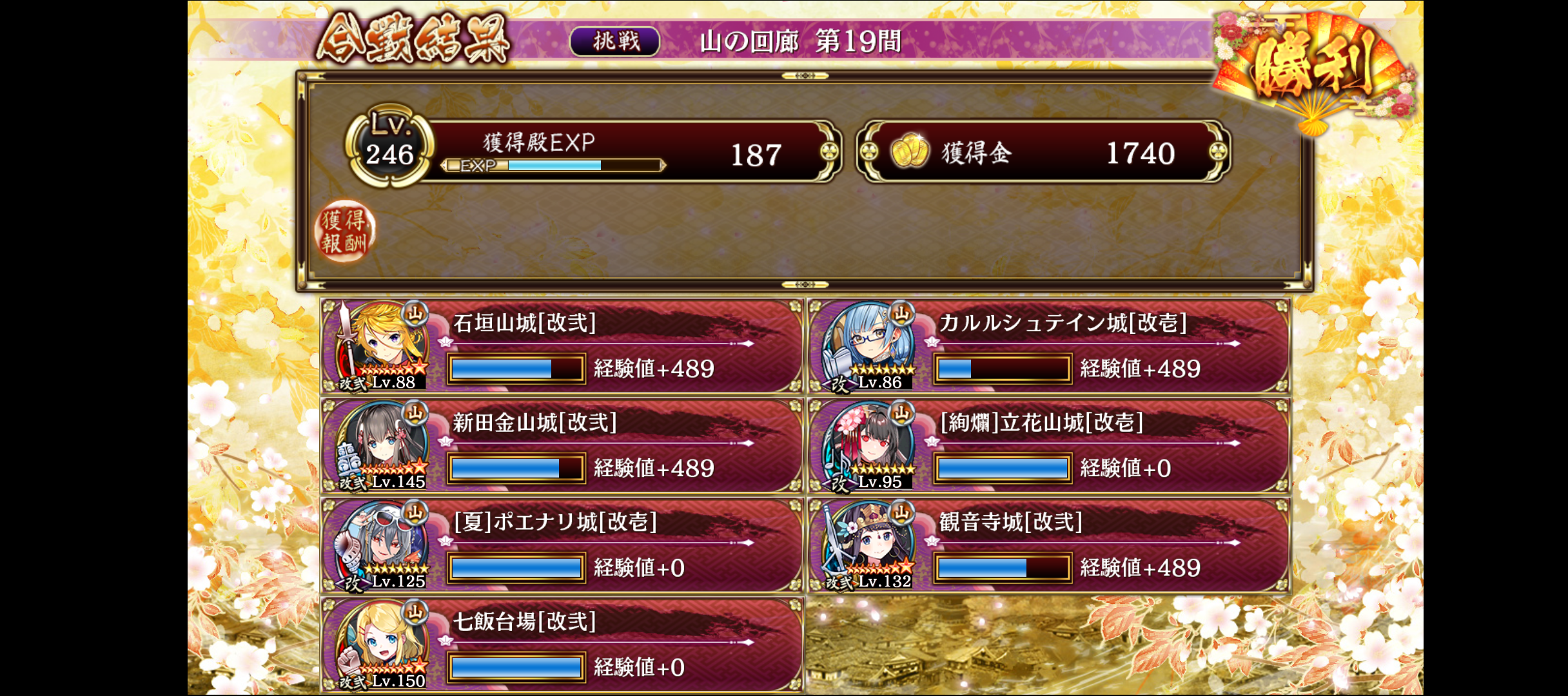Click the Lv.246 player level emblem

coord(389,146)
